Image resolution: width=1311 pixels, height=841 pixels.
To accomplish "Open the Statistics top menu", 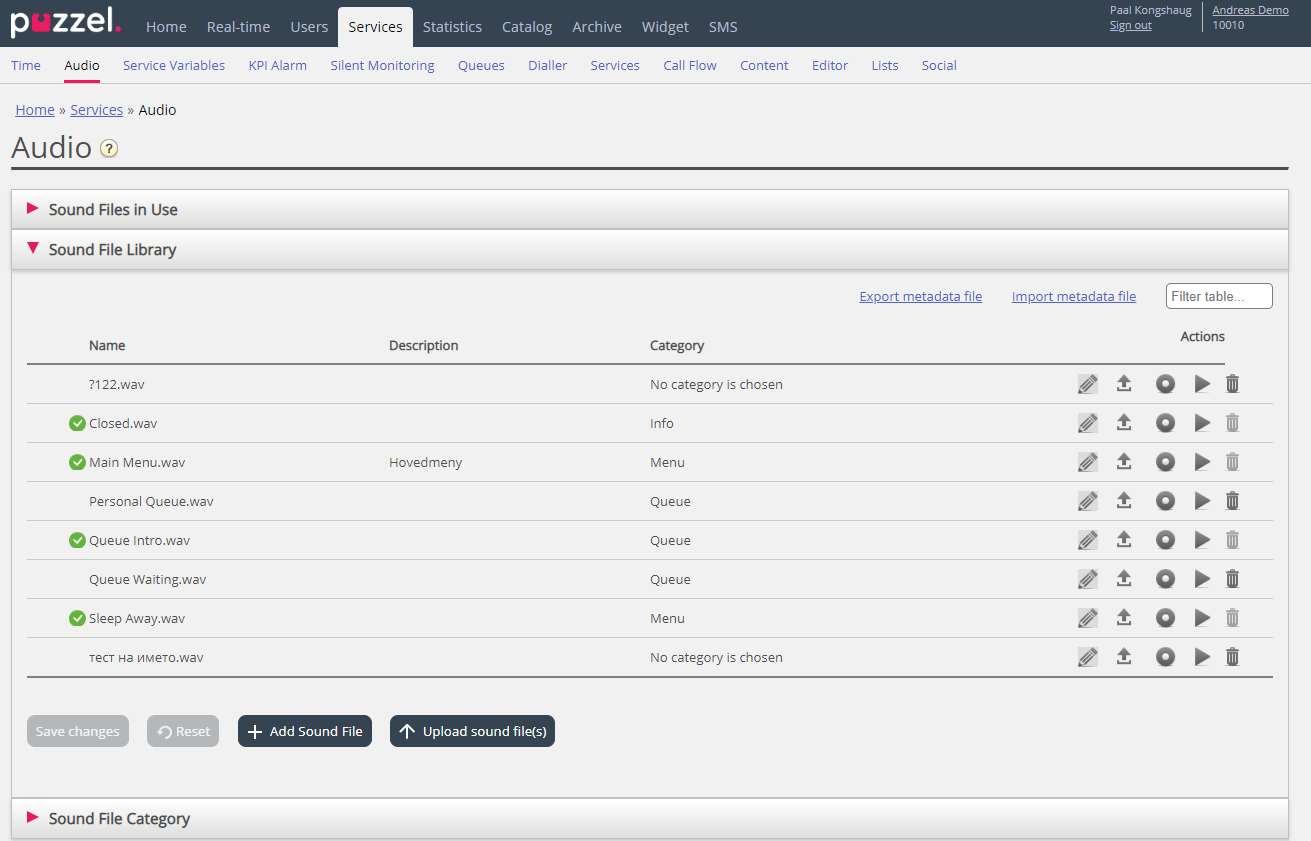I will coord(452,27).
